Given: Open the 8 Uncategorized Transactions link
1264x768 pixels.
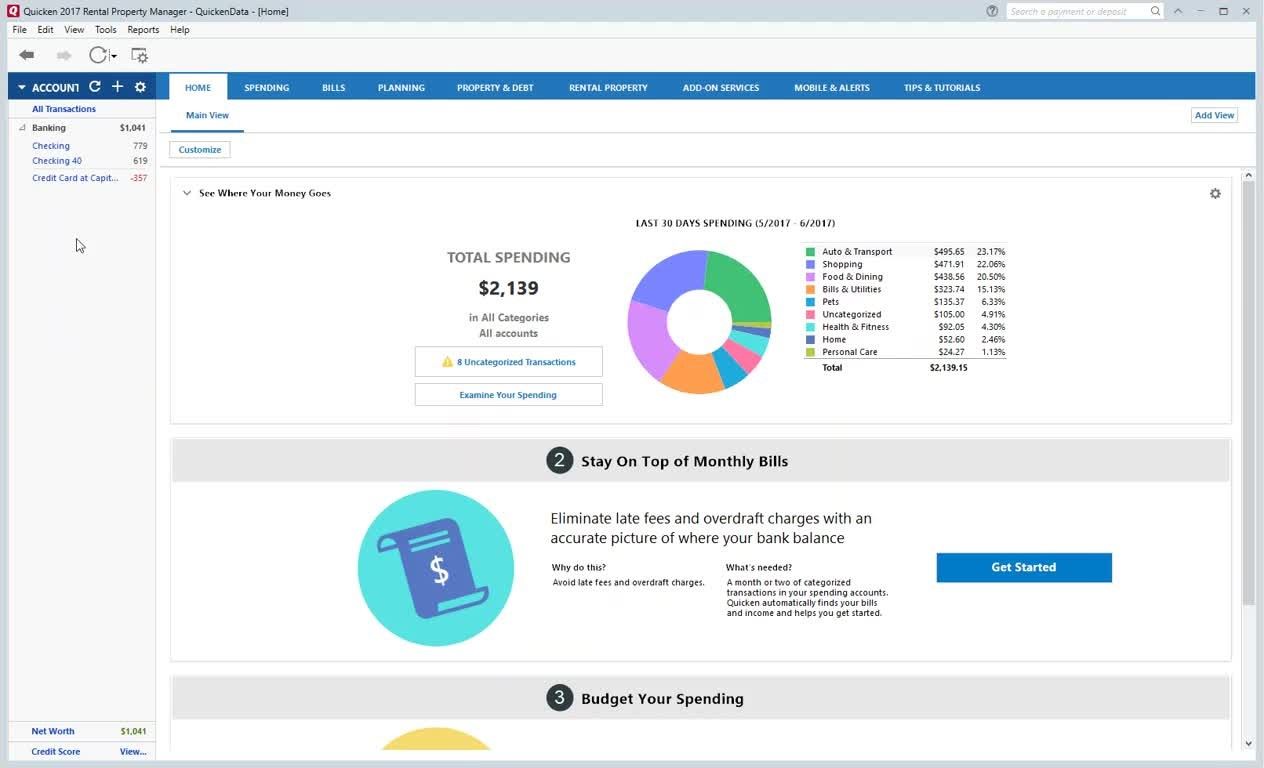Looking at the screenshot, I should (x=508, y=362).
